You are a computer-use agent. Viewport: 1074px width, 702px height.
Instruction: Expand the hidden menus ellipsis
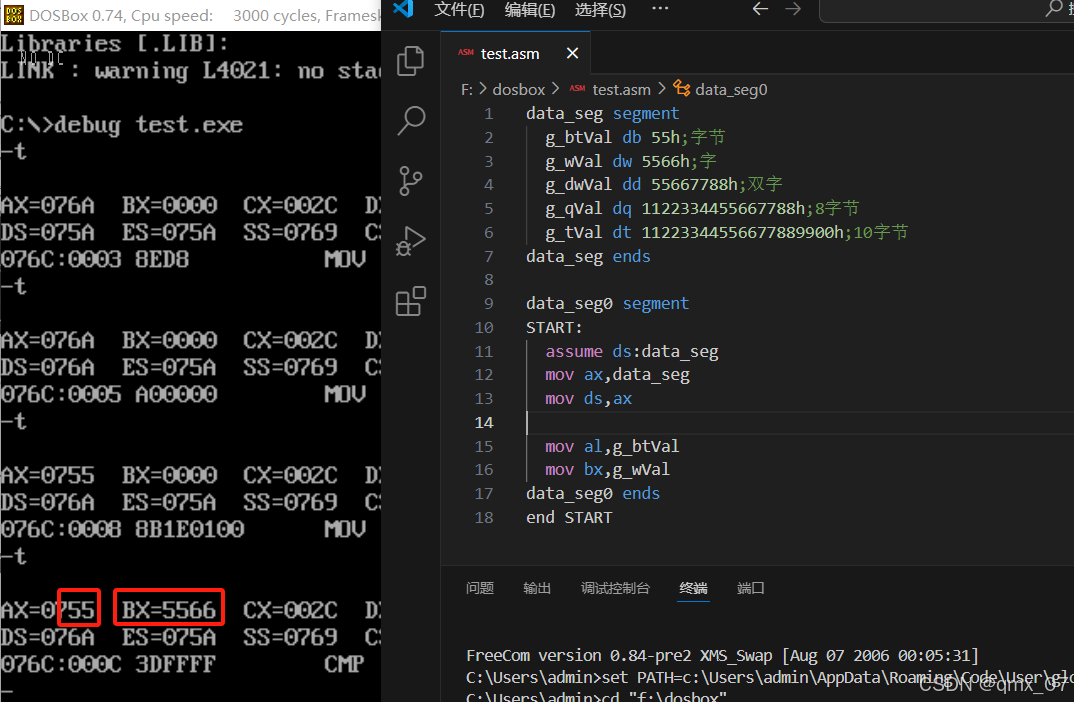coord(660,9)
